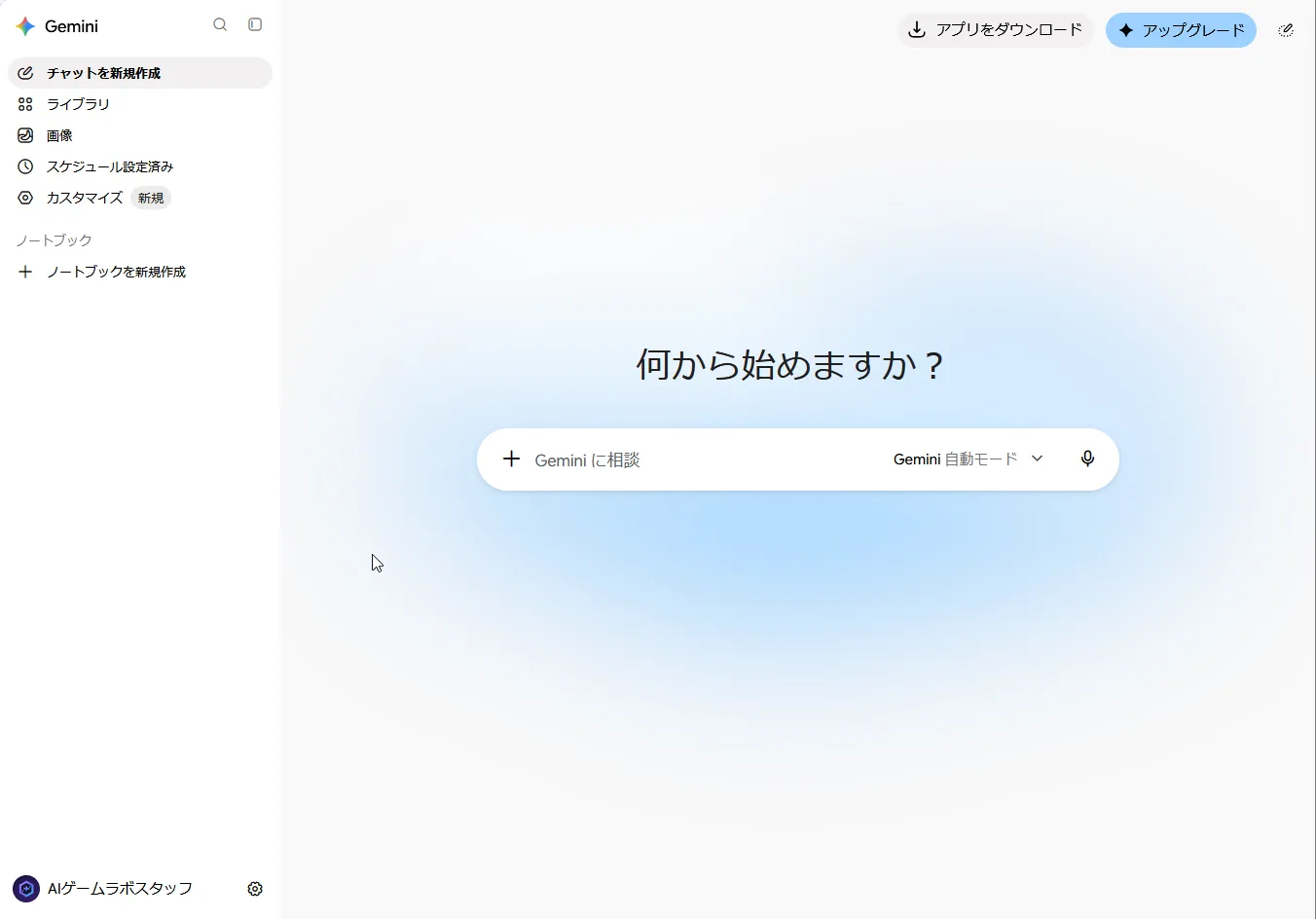
Task: Create a notebook with ノートブックを新規作成
Action: coord(140,272)
